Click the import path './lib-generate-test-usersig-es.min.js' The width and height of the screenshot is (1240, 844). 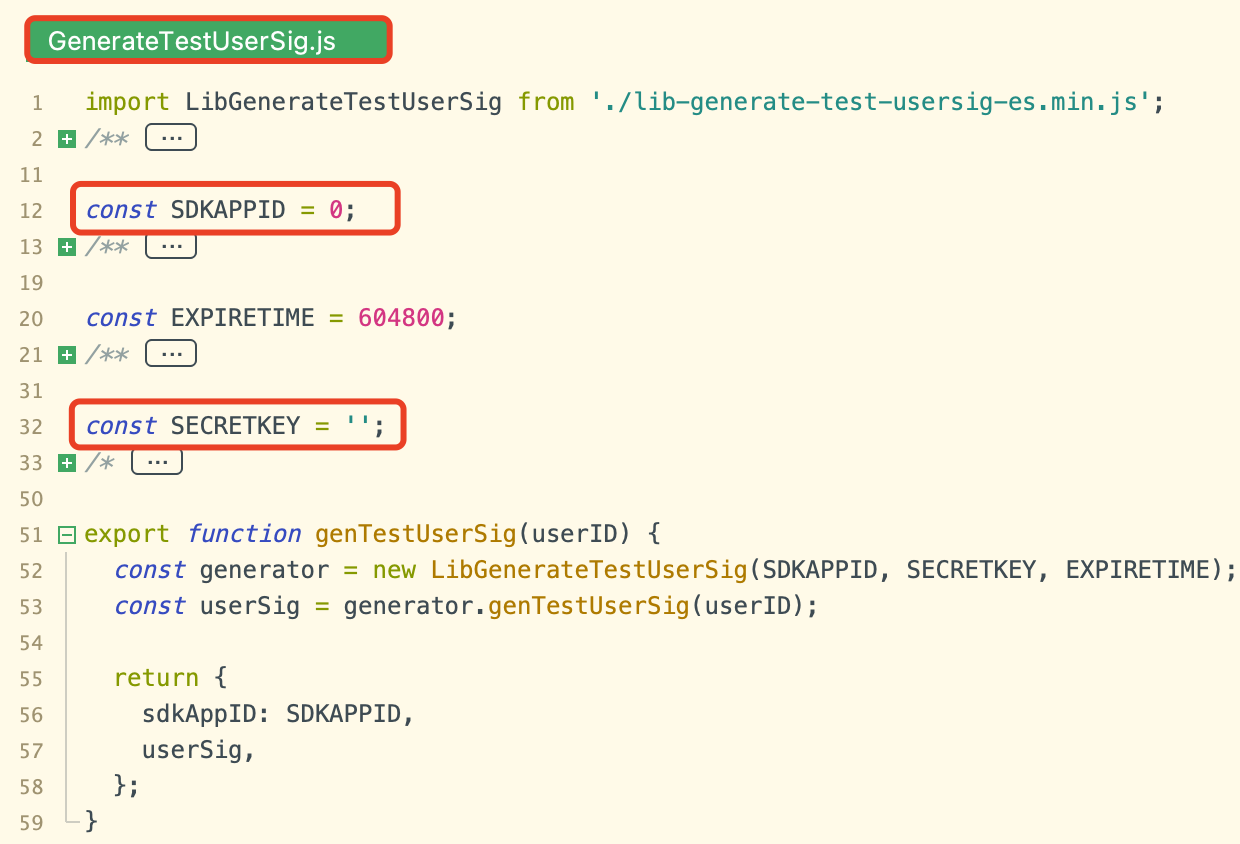870,102
